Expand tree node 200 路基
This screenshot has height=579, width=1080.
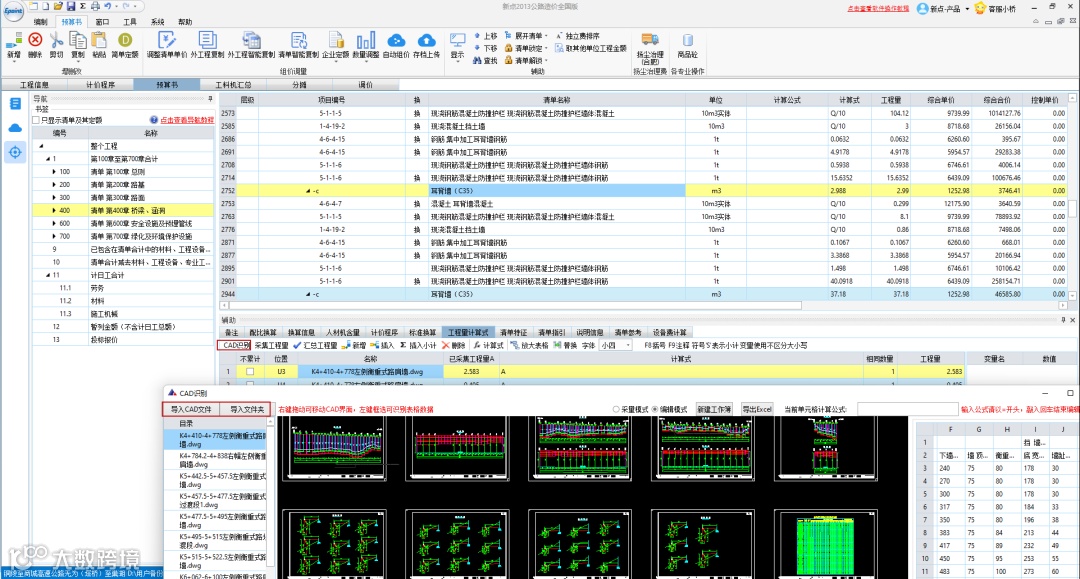point(54,185)
